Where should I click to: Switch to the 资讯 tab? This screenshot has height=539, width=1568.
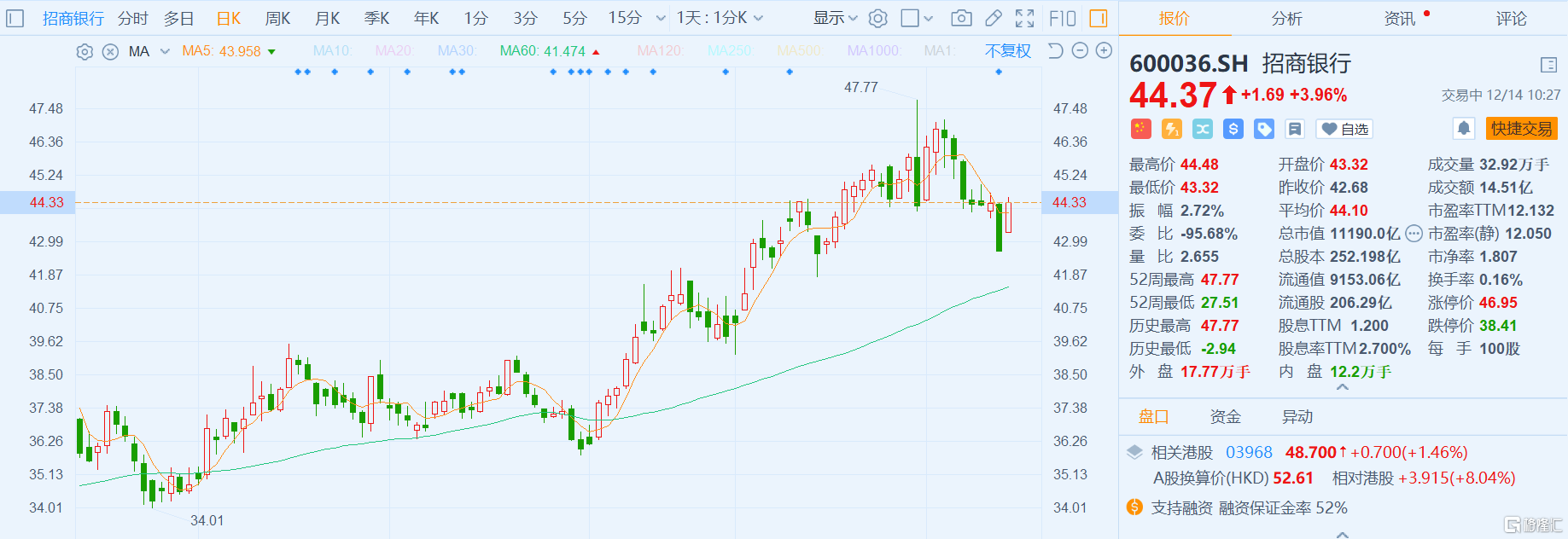(x=1400, y=18)
